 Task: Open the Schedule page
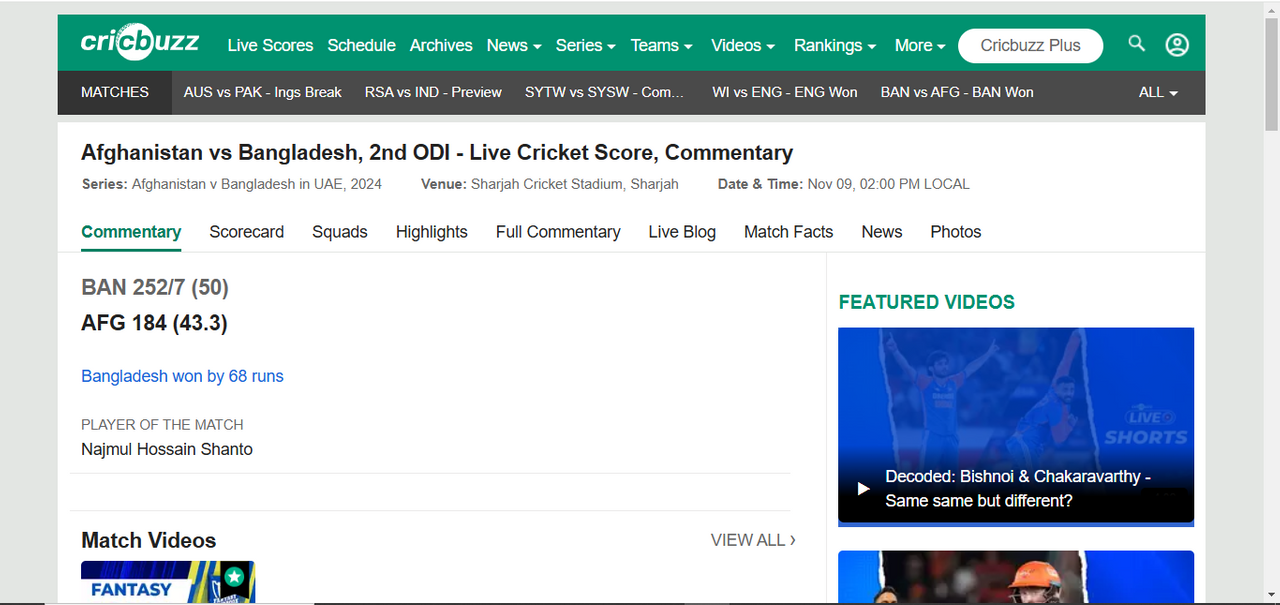tap(361, 45)
